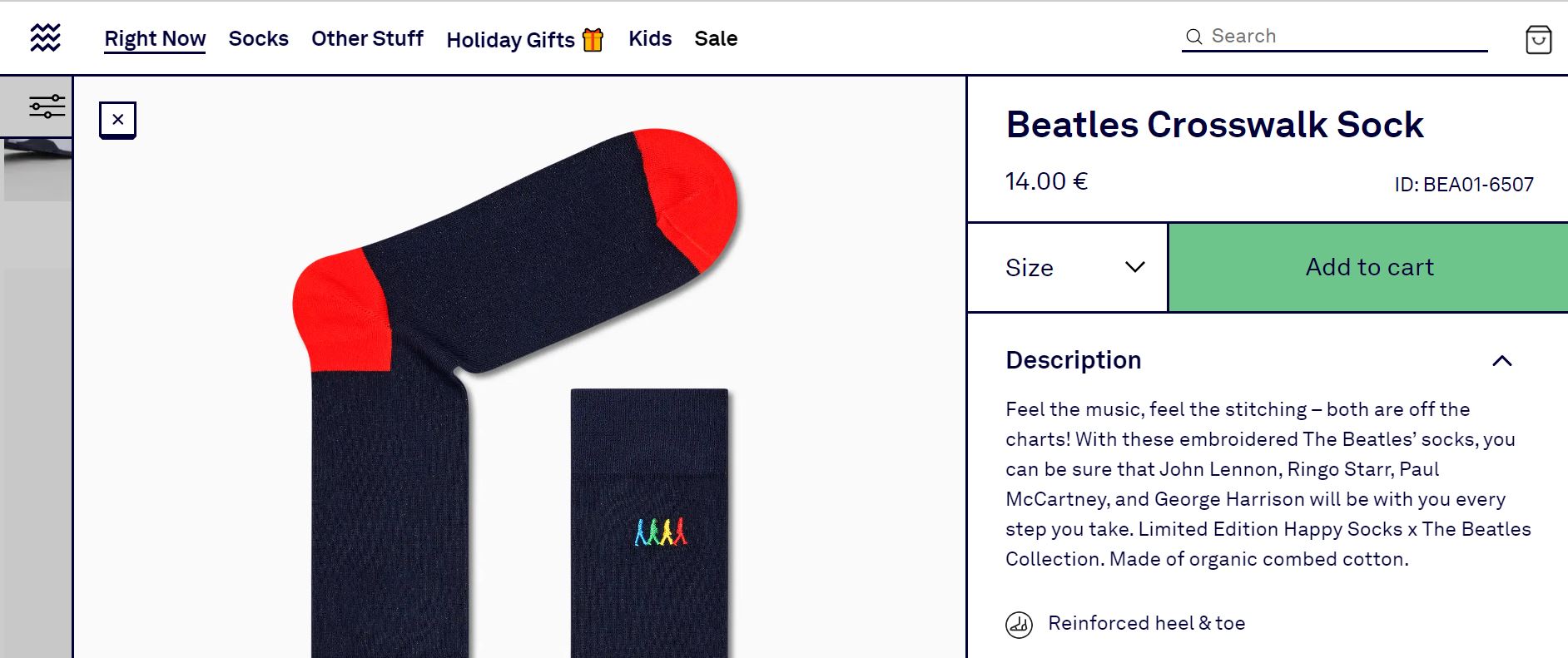The width and height of the screenshot is (1568, 658).
Task: Select the product thumbnail in left strip
Action: pyautogui.click(x=37, y=171)
